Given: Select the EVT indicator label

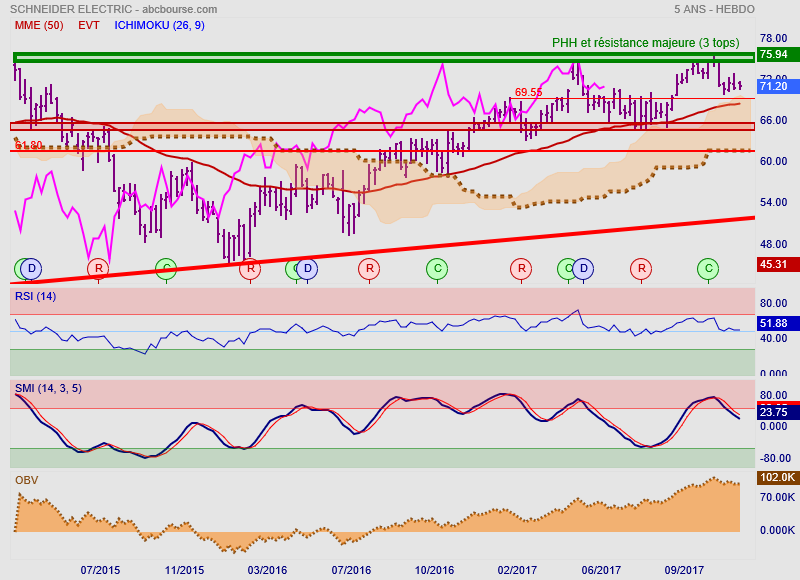Looking at the screenshot, I should tap(89, 25).
